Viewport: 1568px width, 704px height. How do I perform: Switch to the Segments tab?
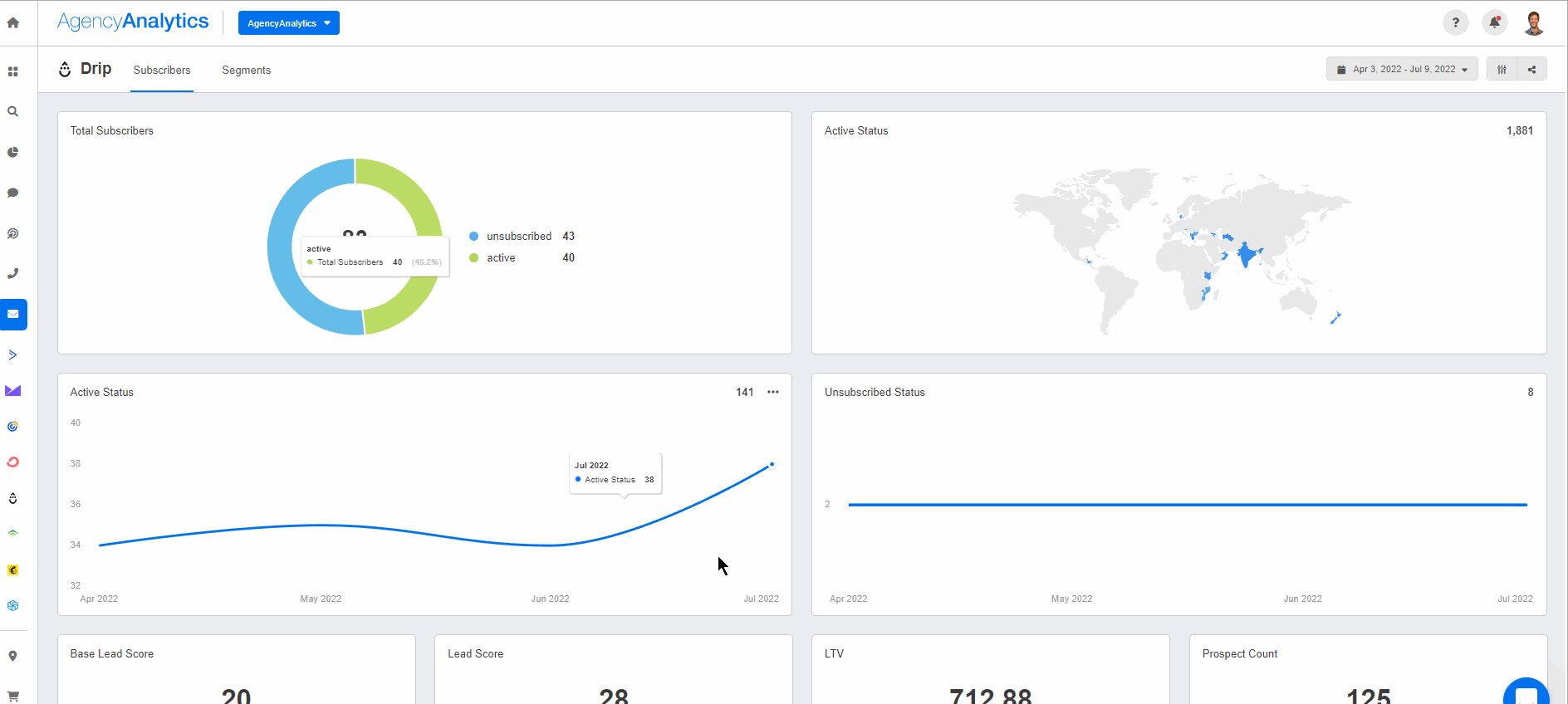click(246, 71)
